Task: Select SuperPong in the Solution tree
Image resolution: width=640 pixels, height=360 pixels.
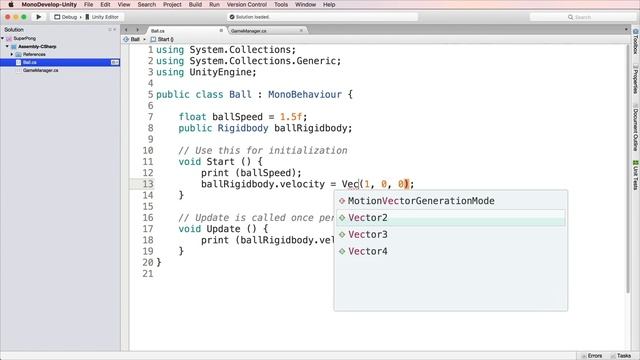Action: click(24, 38)
